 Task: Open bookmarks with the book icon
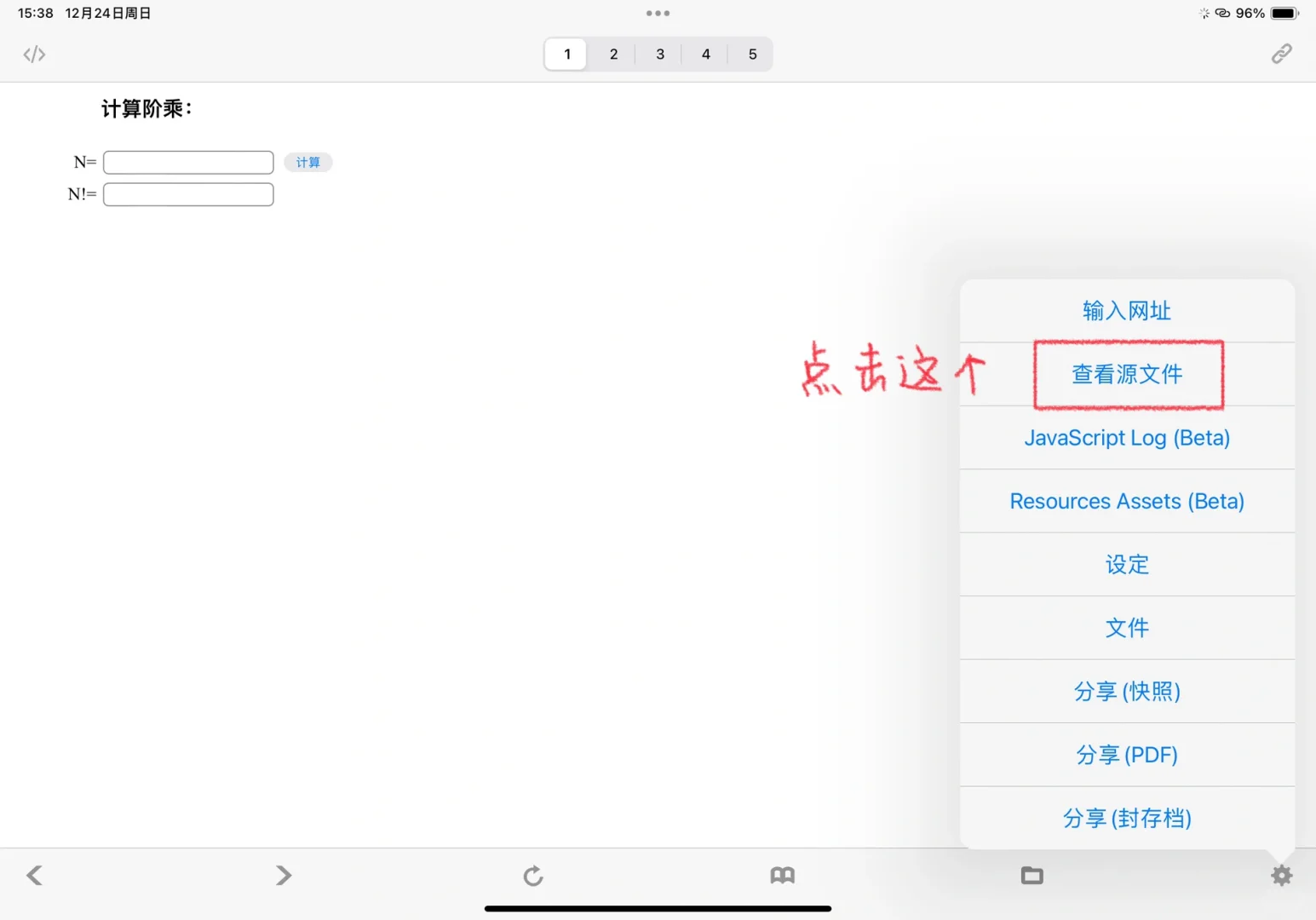[x=782, y=875]
